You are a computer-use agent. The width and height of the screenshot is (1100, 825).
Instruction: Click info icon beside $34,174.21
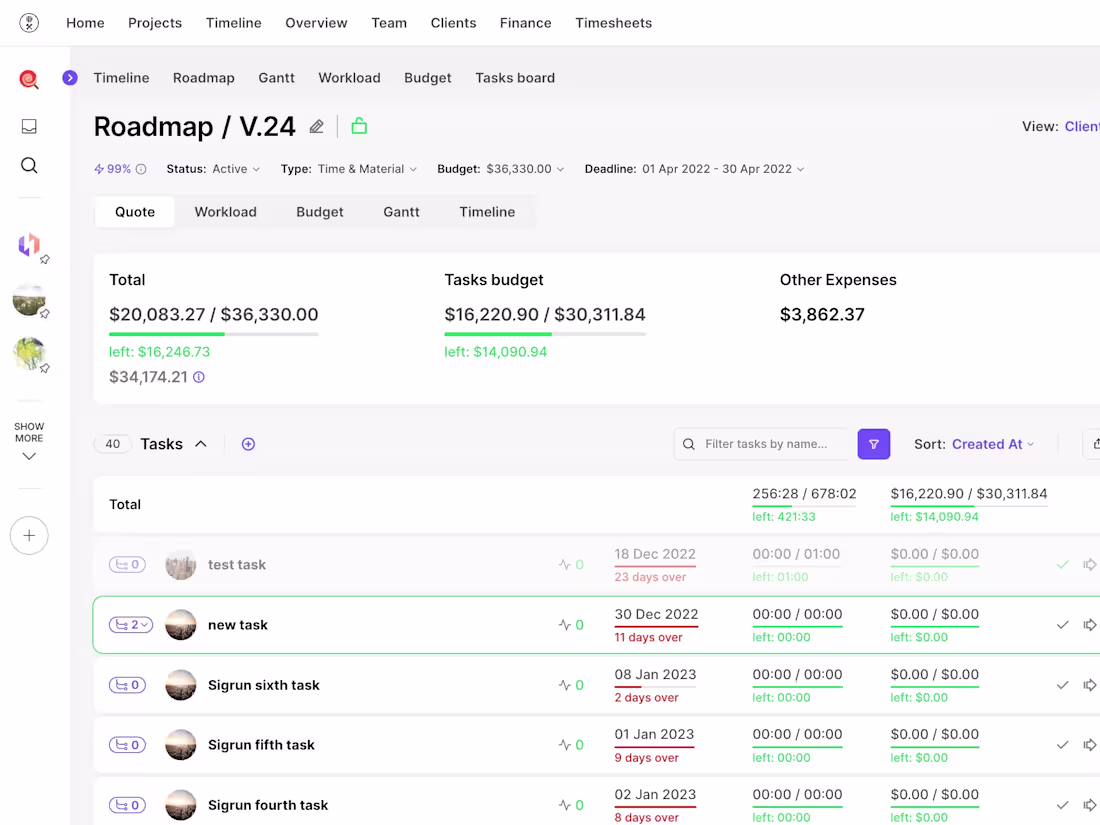[199, 377]
